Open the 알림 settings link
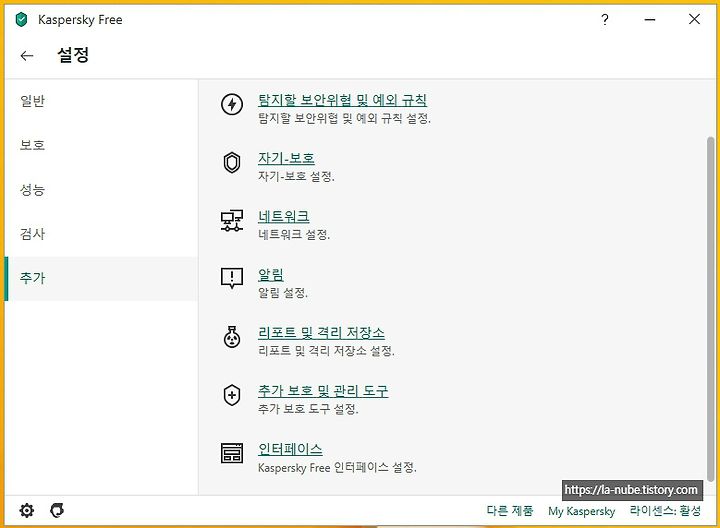Viewport: 720px width, 528px height. pyautogui.click(x=271, y=275)
